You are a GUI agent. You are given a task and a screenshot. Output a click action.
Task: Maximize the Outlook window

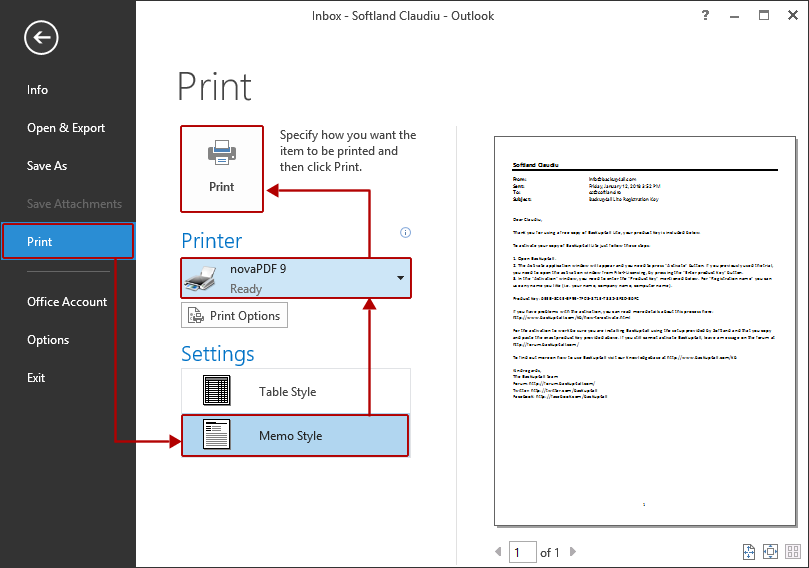point(764,15)
